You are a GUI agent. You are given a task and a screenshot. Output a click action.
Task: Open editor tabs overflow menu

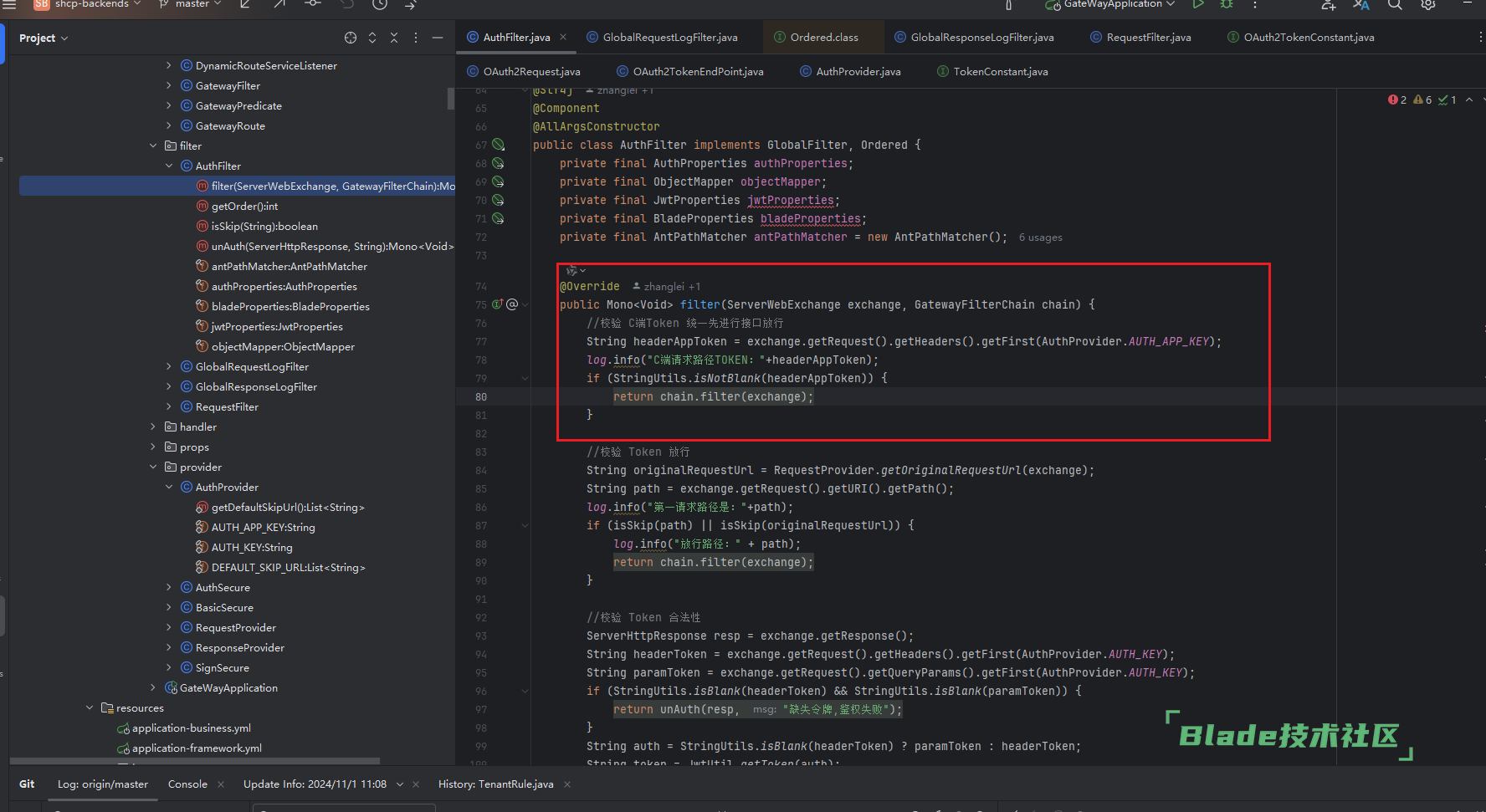tap(1480, 37)
